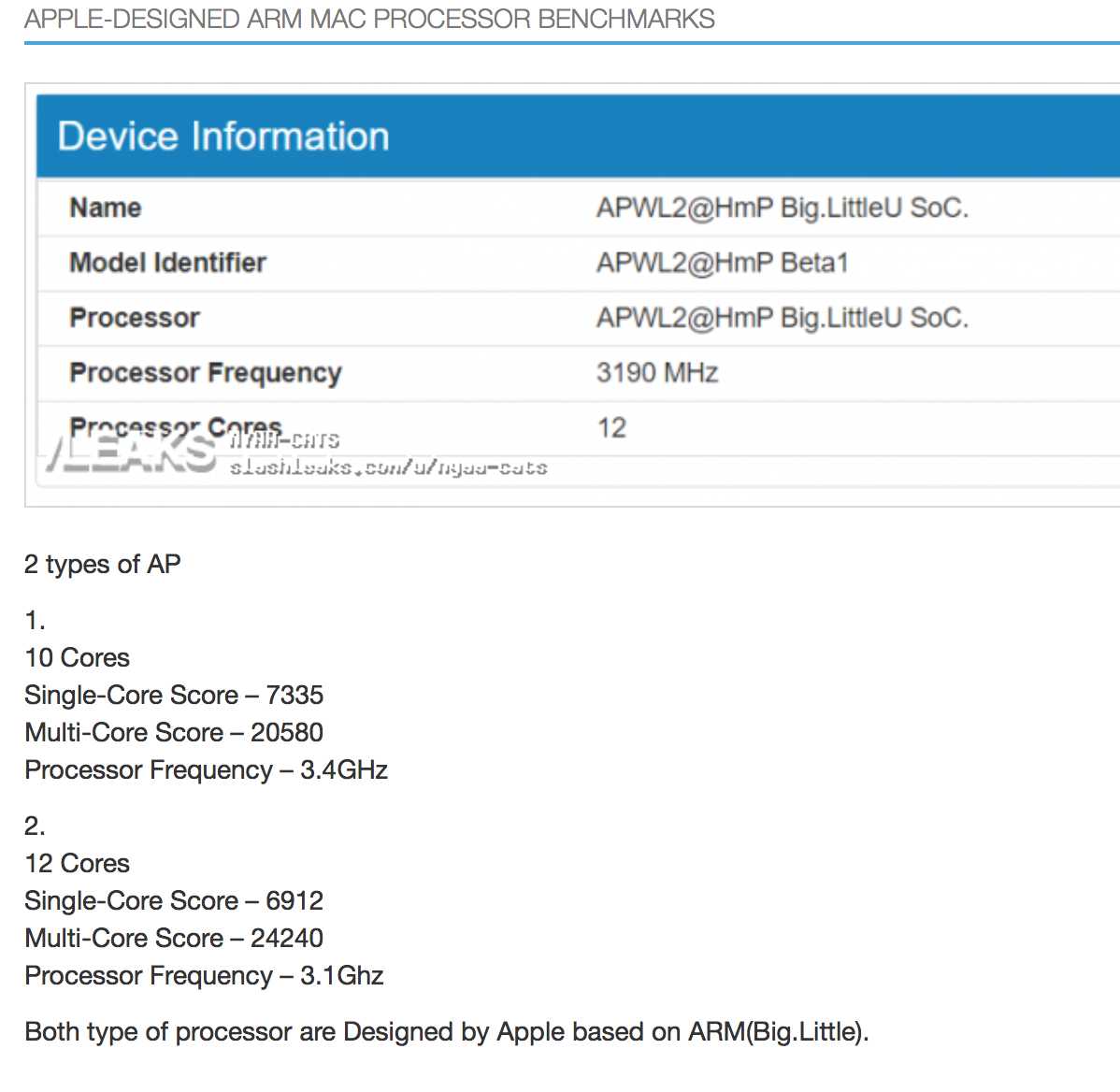The width and height of the screenshot is (1120, 1092).
Task: Select the line '10 Cores'
Action: (x=78, y=658)
